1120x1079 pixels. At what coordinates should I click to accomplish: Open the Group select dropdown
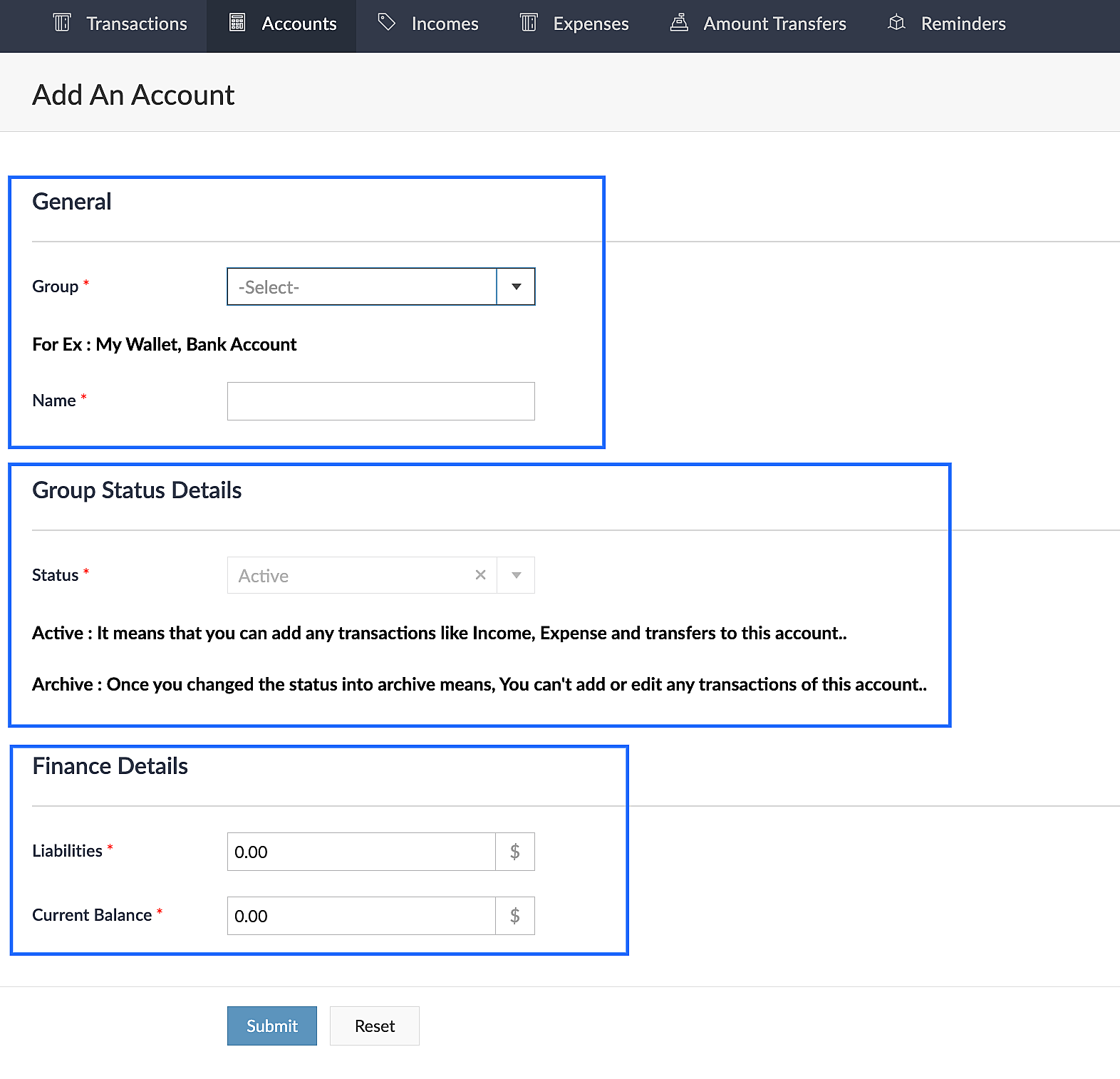point(361,287)
